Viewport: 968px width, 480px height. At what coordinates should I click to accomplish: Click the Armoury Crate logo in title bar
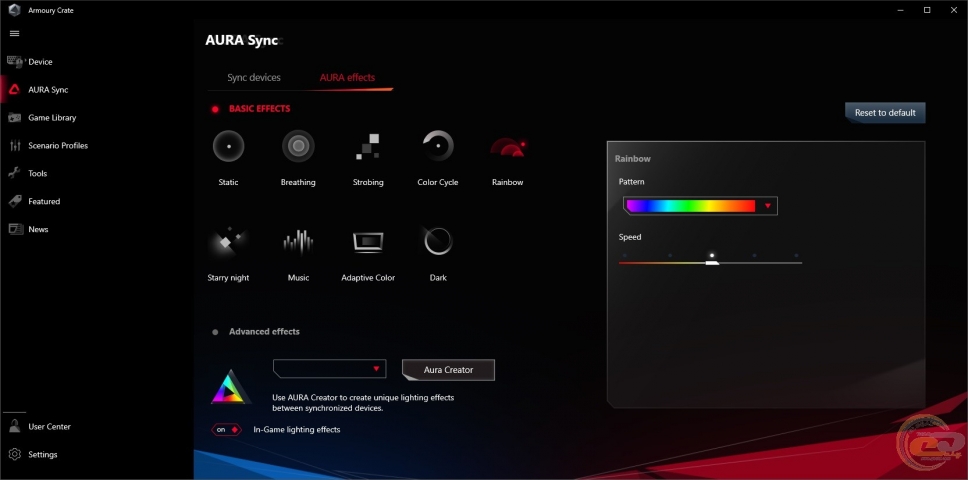click(x=14, y=10)
